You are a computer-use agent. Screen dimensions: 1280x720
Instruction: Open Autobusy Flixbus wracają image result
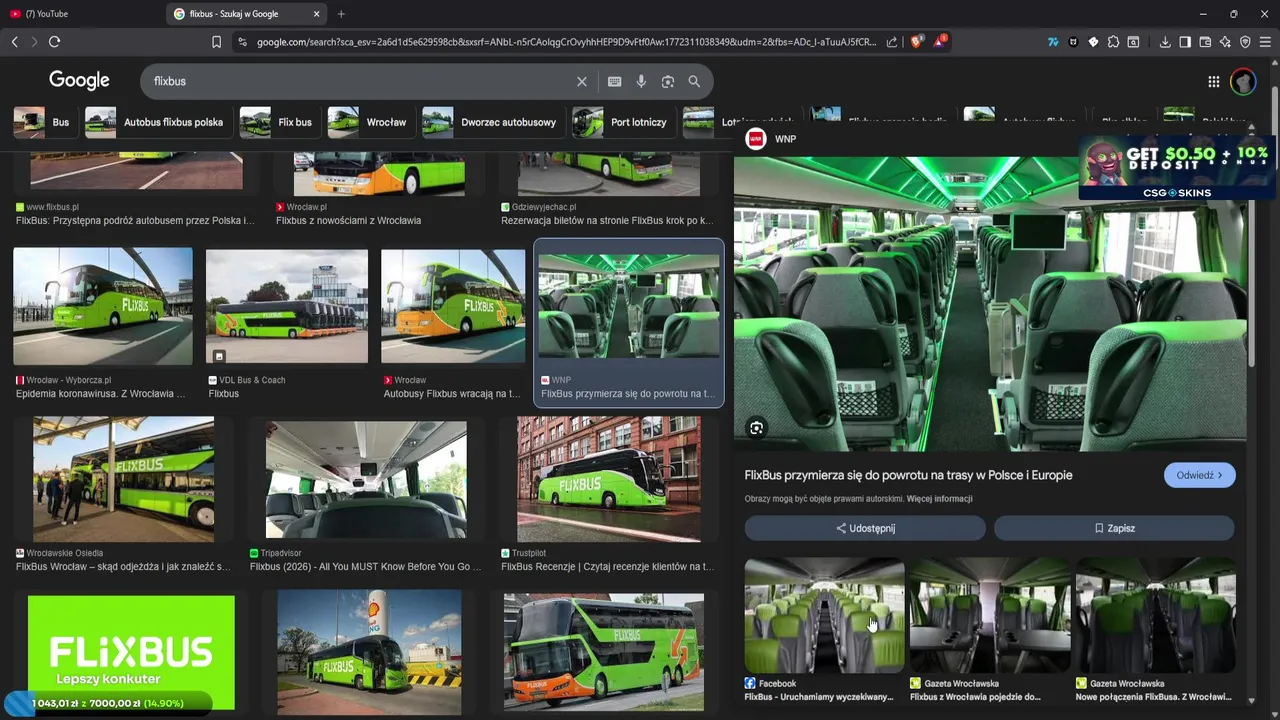click(x=453, y=306)
